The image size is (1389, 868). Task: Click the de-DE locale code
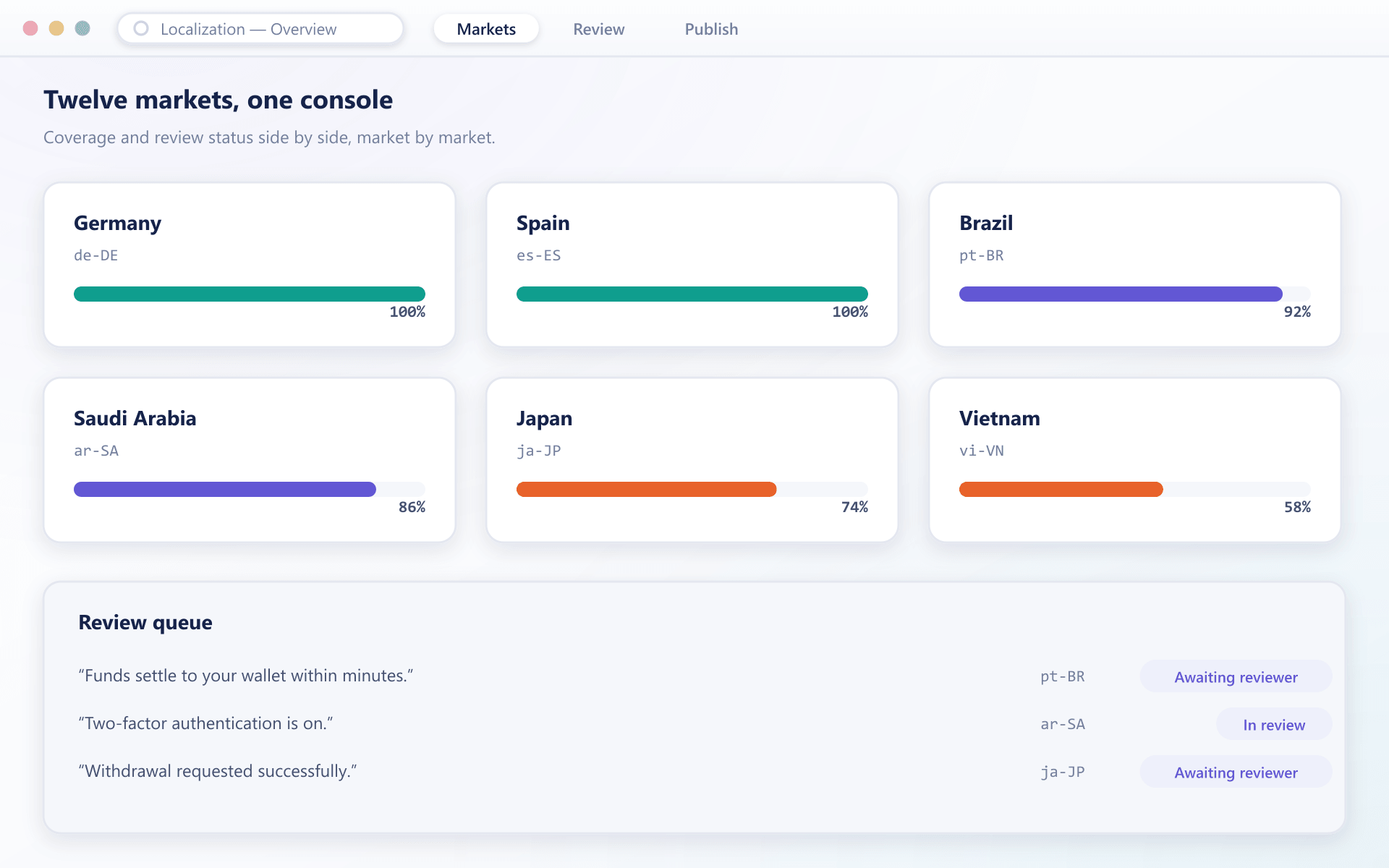pos(95,255)
